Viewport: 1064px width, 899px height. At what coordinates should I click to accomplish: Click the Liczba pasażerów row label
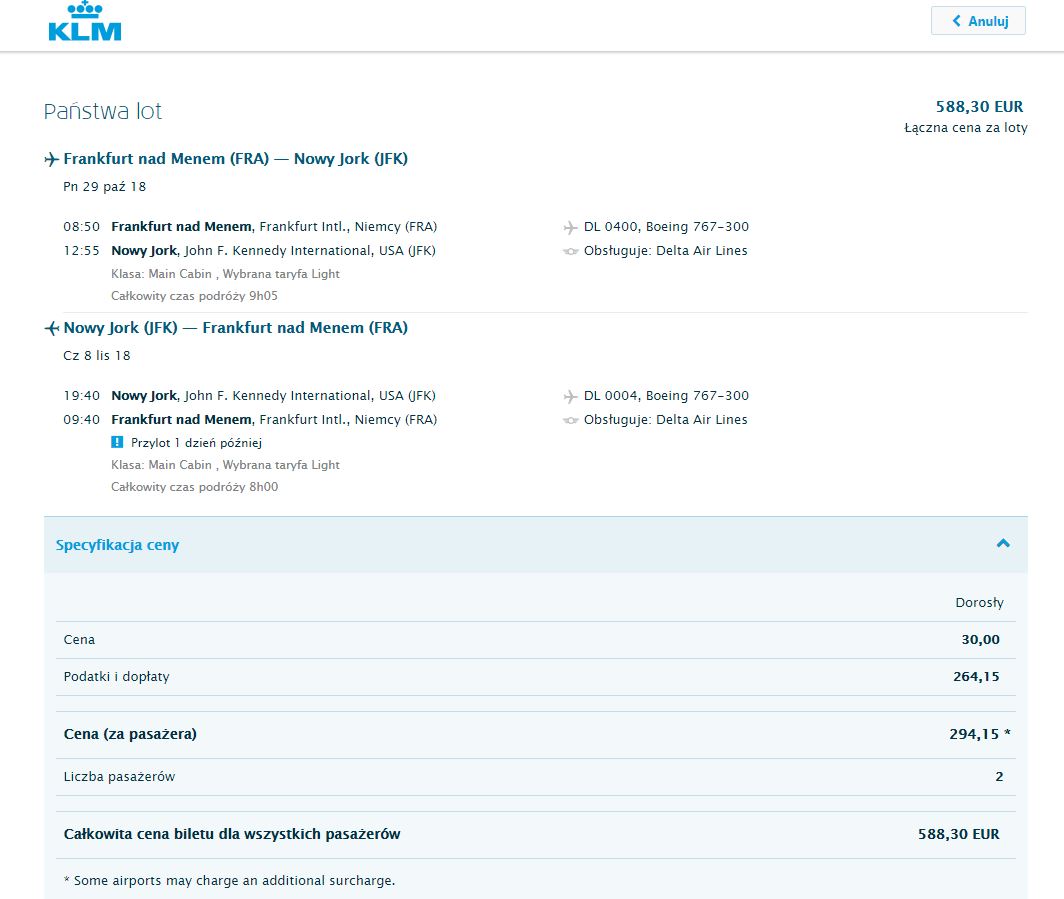119,777
